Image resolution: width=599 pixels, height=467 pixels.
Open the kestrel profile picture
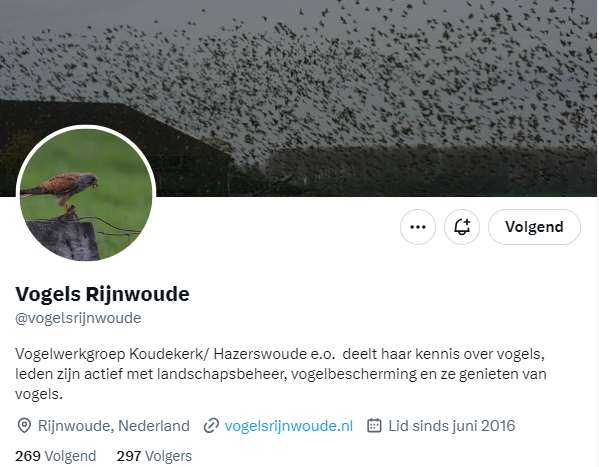86,195
